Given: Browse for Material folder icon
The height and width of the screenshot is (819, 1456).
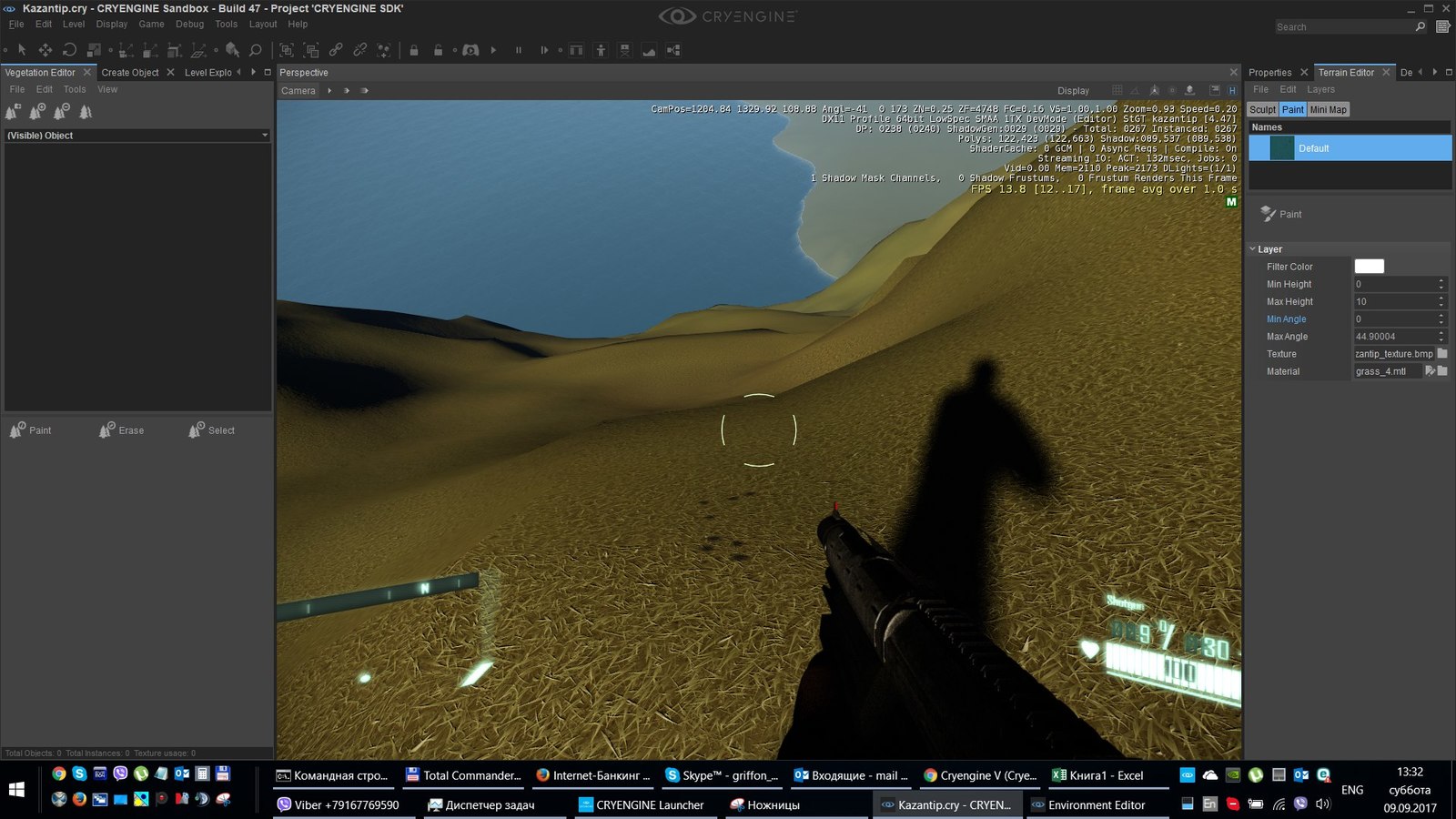Looking at the screenshot, I should click(x=1442, y=370).
